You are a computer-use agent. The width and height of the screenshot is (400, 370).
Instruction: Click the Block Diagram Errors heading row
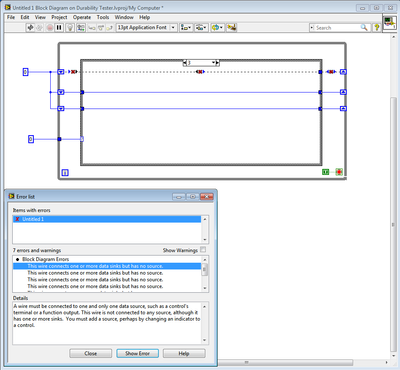(x=107, y=259)
